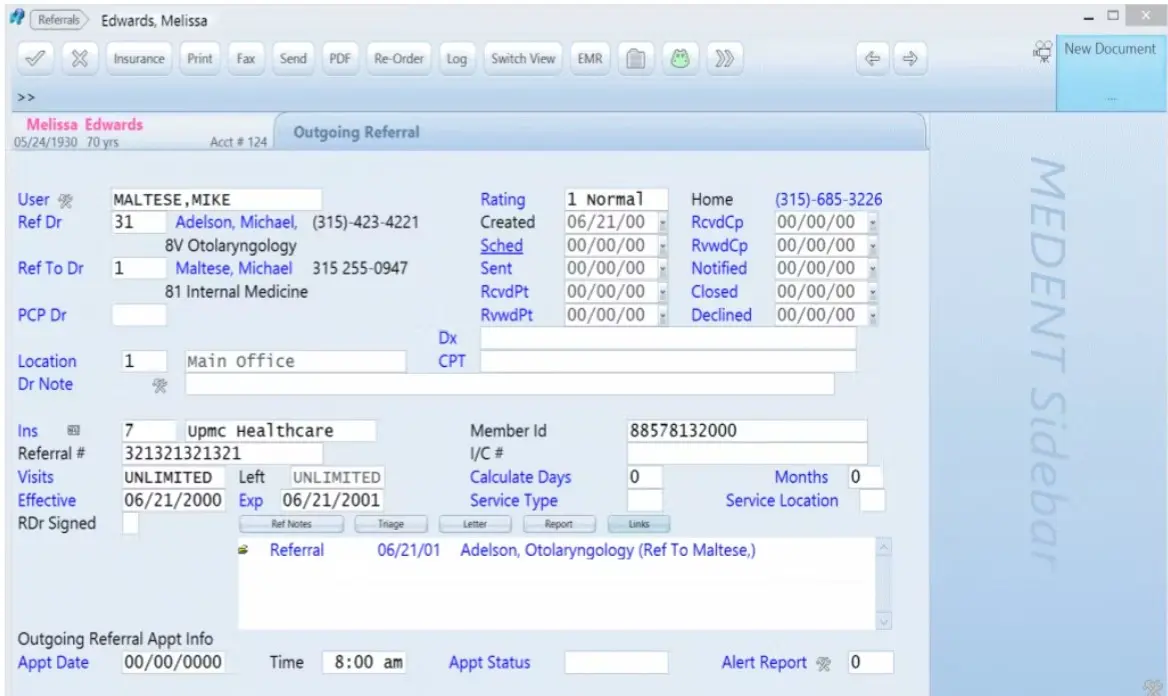
Task: Click the gear icon beside the User field
Action: [x=66, y=199]
